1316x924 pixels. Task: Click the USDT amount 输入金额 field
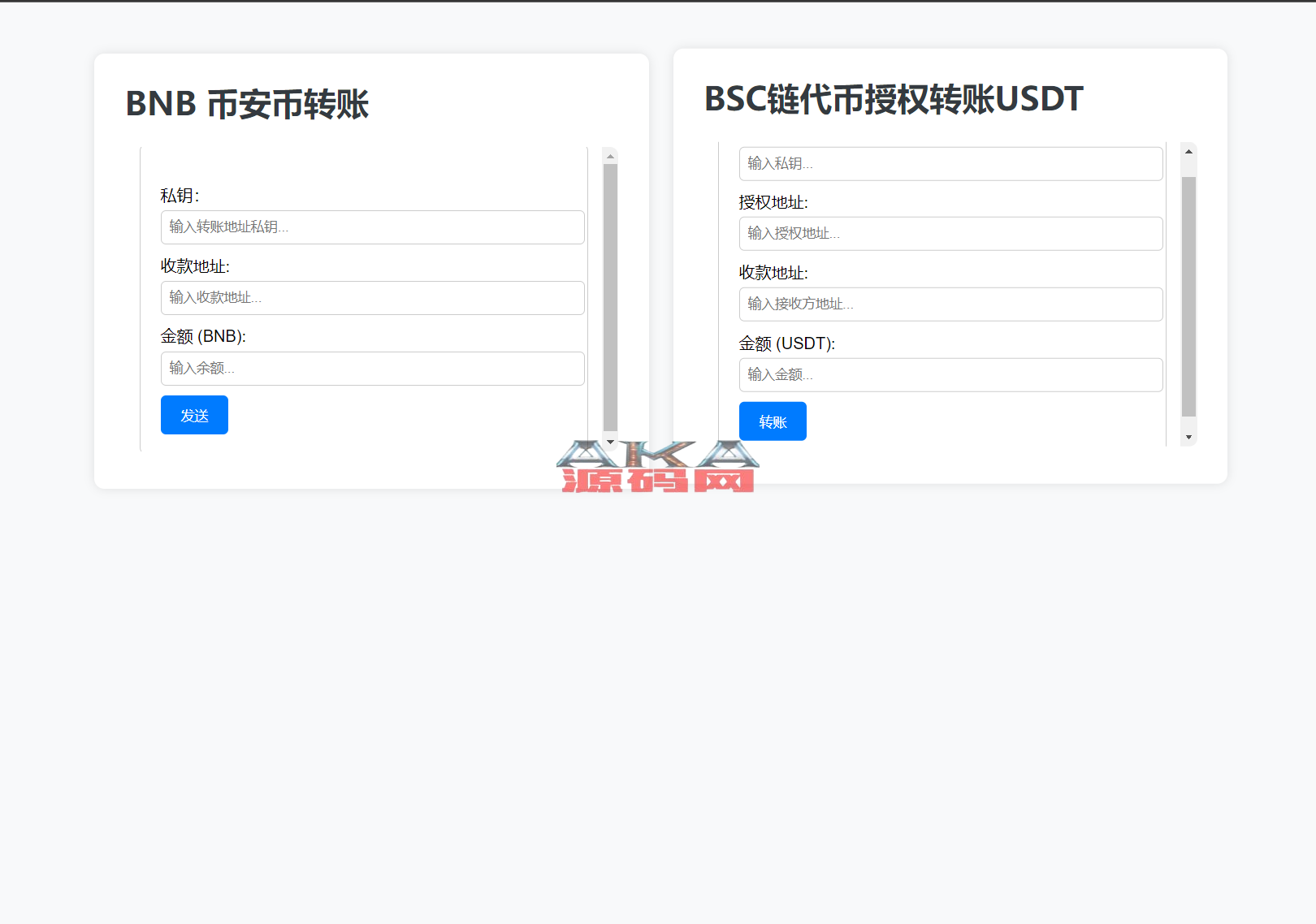click(950, 375)
